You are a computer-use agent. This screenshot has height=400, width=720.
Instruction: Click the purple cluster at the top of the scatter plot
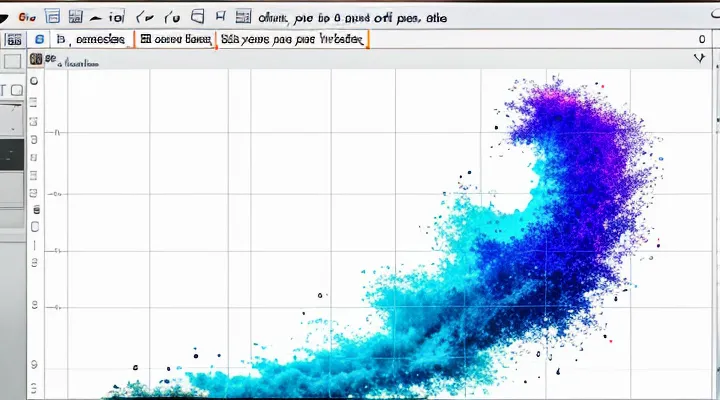click(560, 110)
